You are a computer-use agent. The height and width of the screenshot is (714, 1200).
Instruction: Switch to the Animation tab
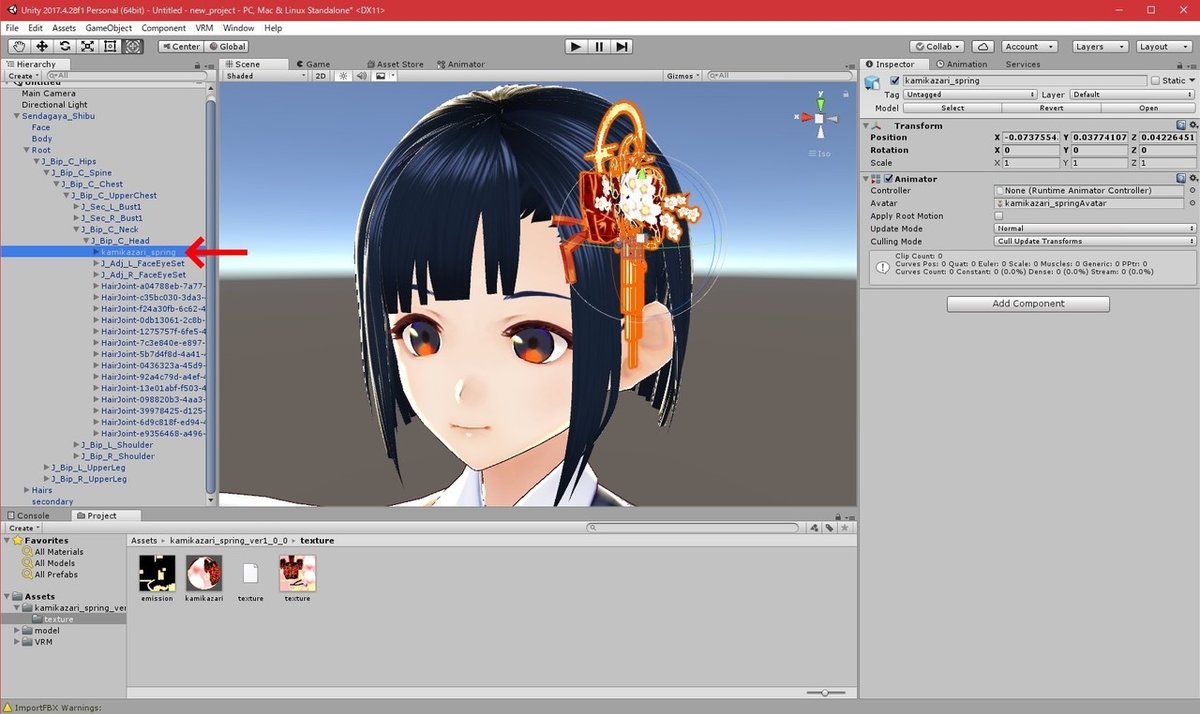click(x=964, y=64)
